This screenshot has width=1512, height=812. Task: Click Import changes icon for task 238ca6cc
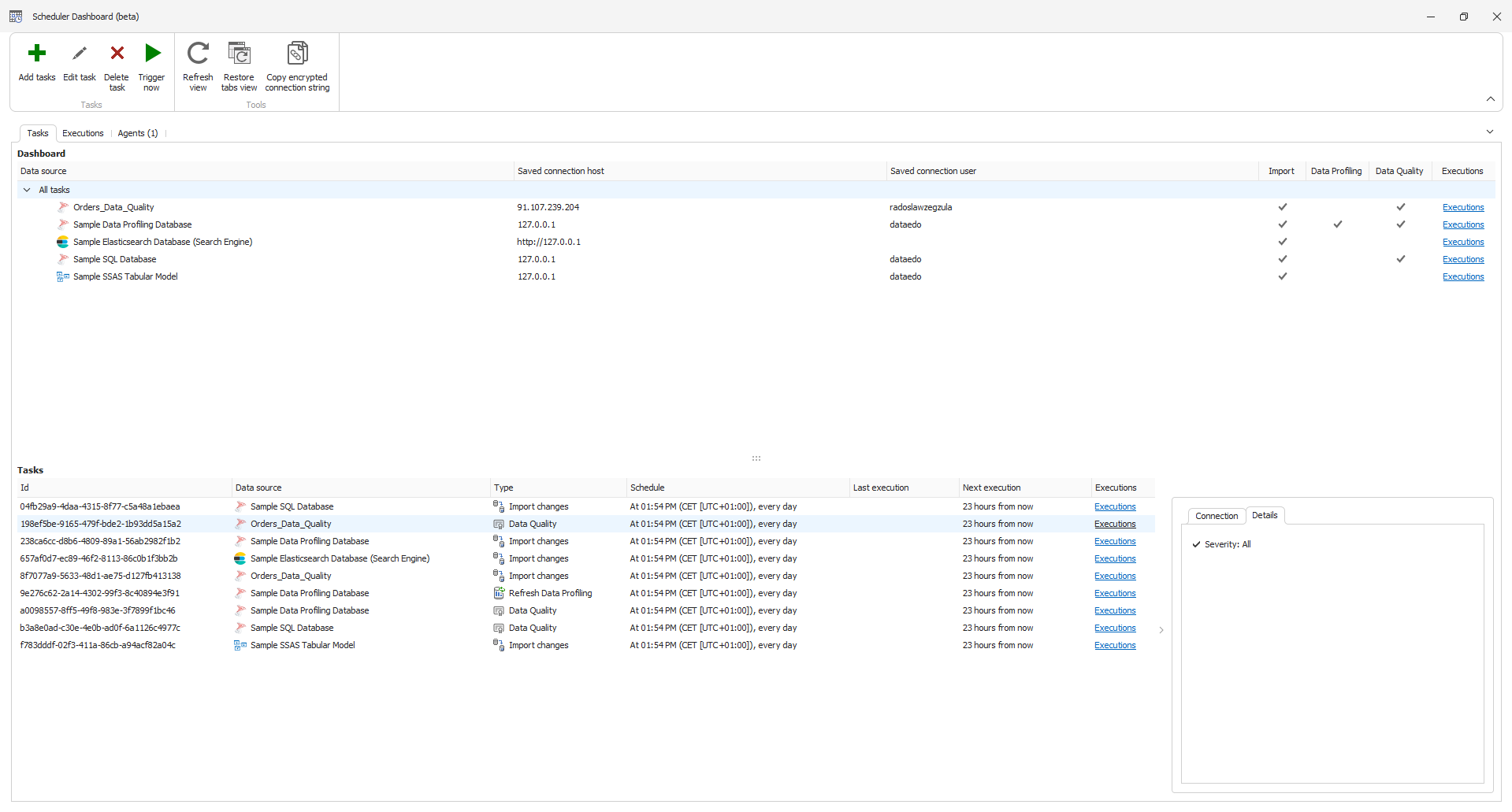[x=499, y=541]
